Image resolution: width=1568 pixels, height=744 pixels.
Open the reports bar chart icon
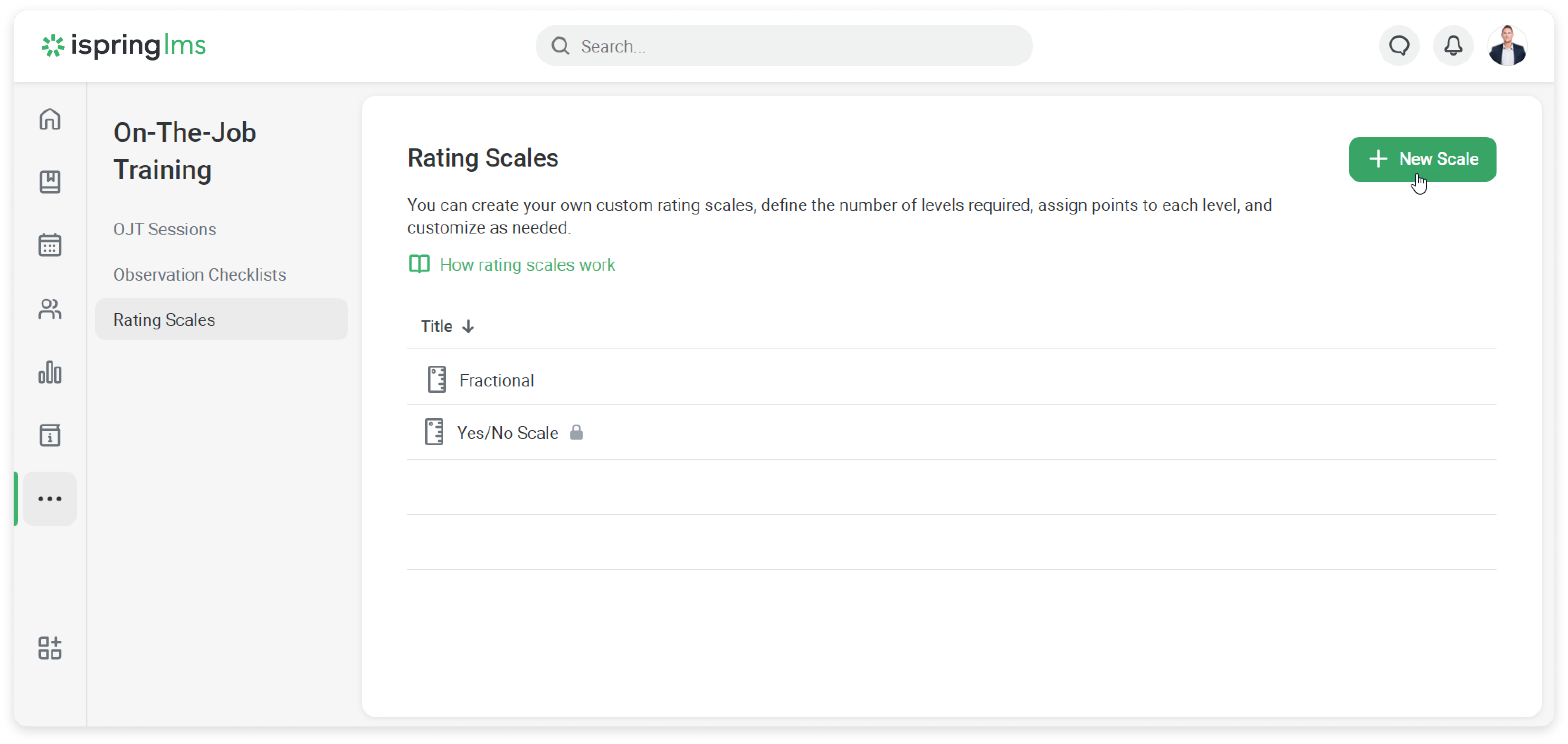(x=50, y=372)
